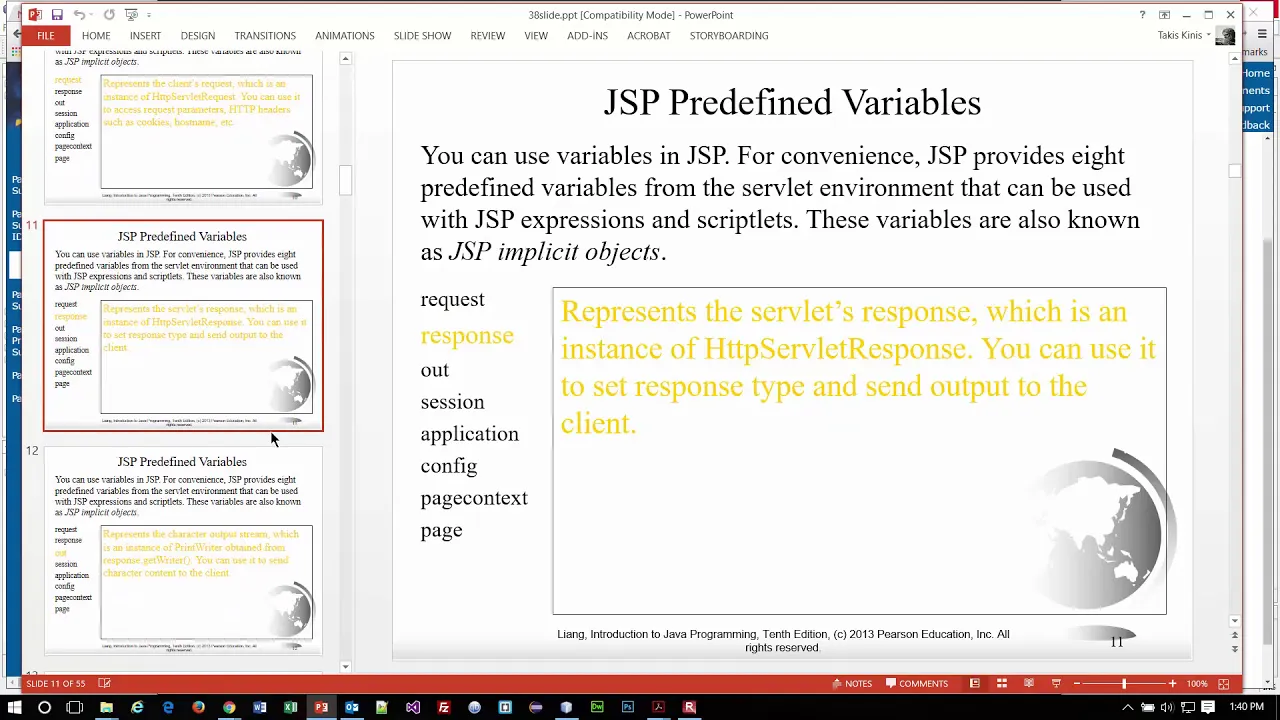Click Fit slide to current window icon
1280x720 pixels.
(x=1223, y=684)
